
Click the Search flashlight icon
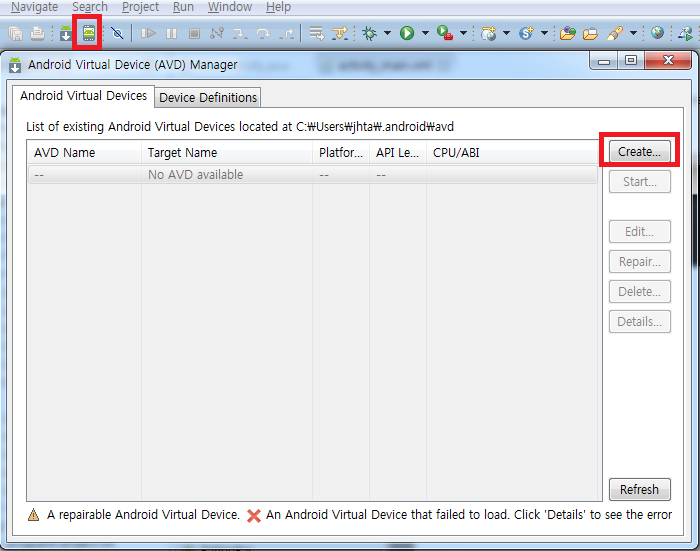coord(615,33)
